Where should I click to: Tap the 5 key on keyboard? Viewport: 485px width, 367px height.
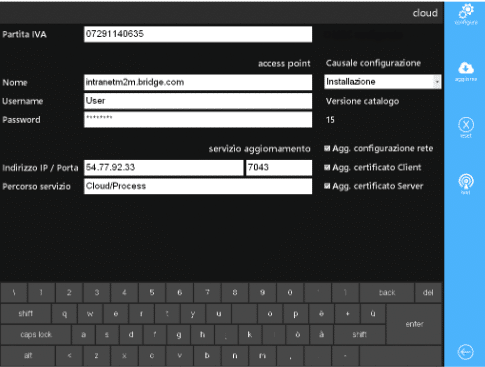pos(152,293)
